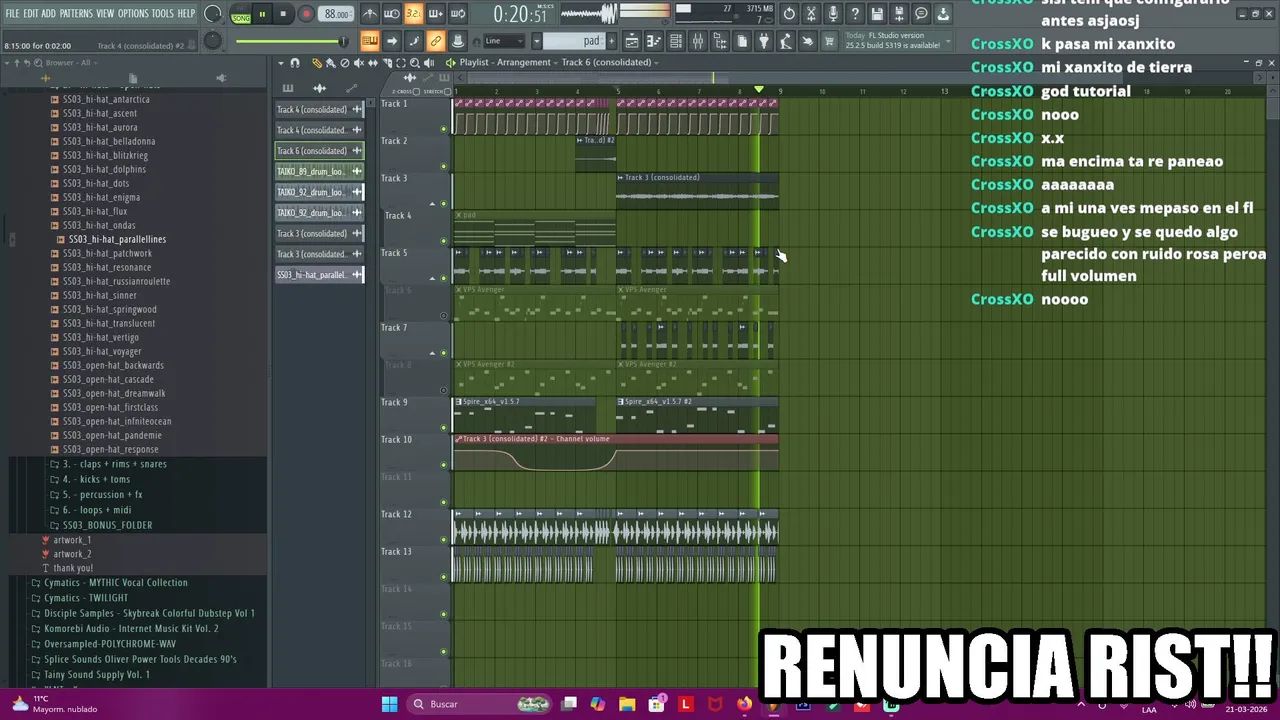Collapse the Track 3 group arrow
Viewport: 1280px width, 720px height.
(433, 203)
